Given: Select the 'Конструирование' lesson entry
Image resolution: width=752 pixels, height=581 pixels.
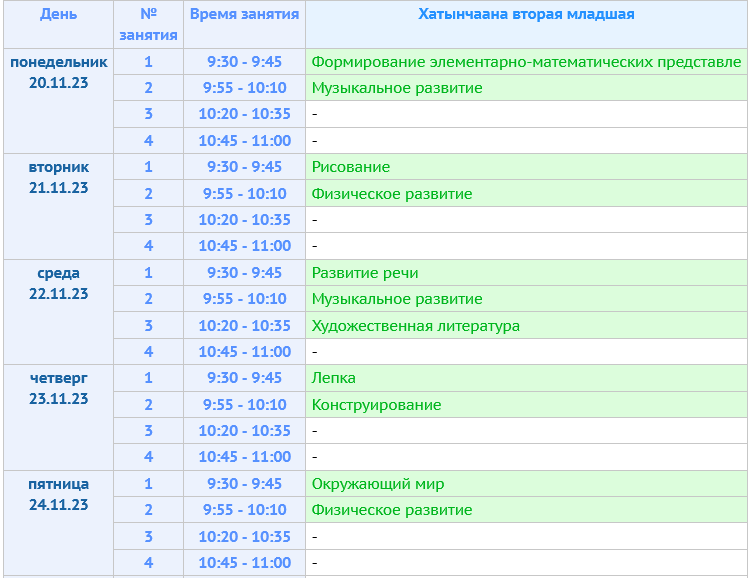Looking at the screenshot, I should point(376,405).
